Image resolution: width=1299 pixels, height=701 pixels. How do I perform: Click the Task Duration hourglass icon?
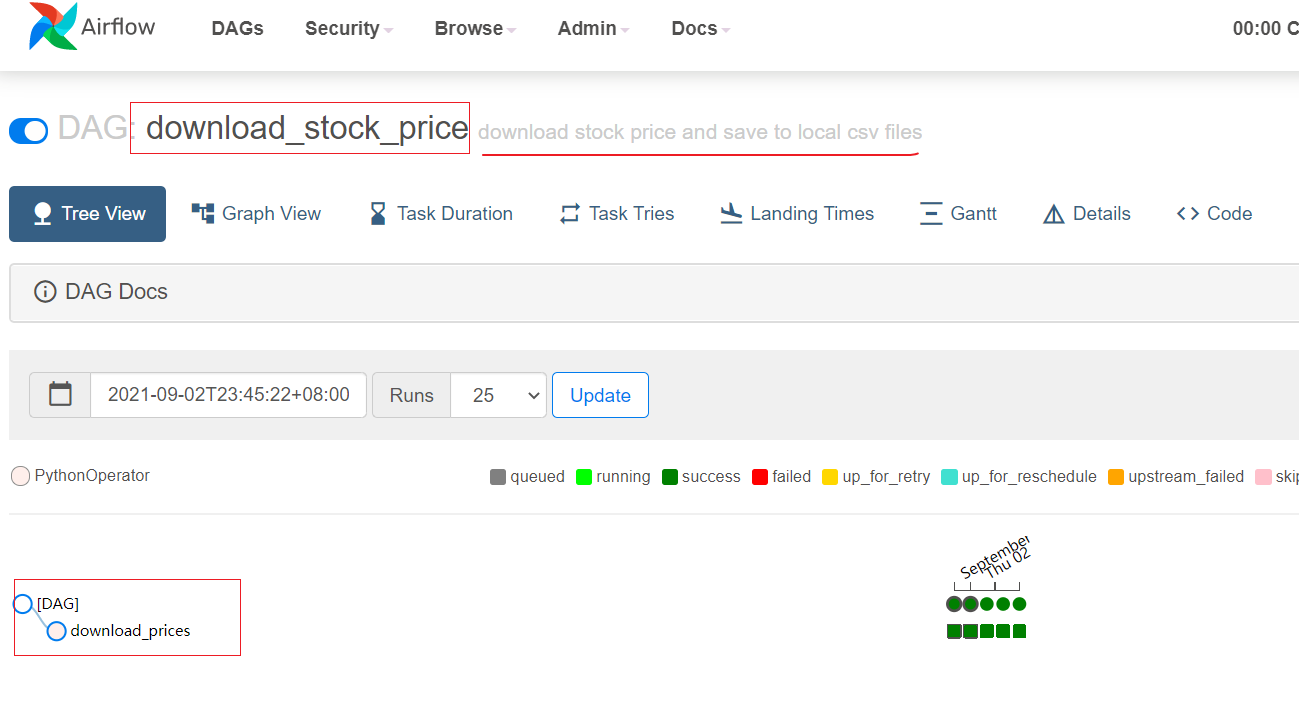pyautogui.click(x=378, y=213)
